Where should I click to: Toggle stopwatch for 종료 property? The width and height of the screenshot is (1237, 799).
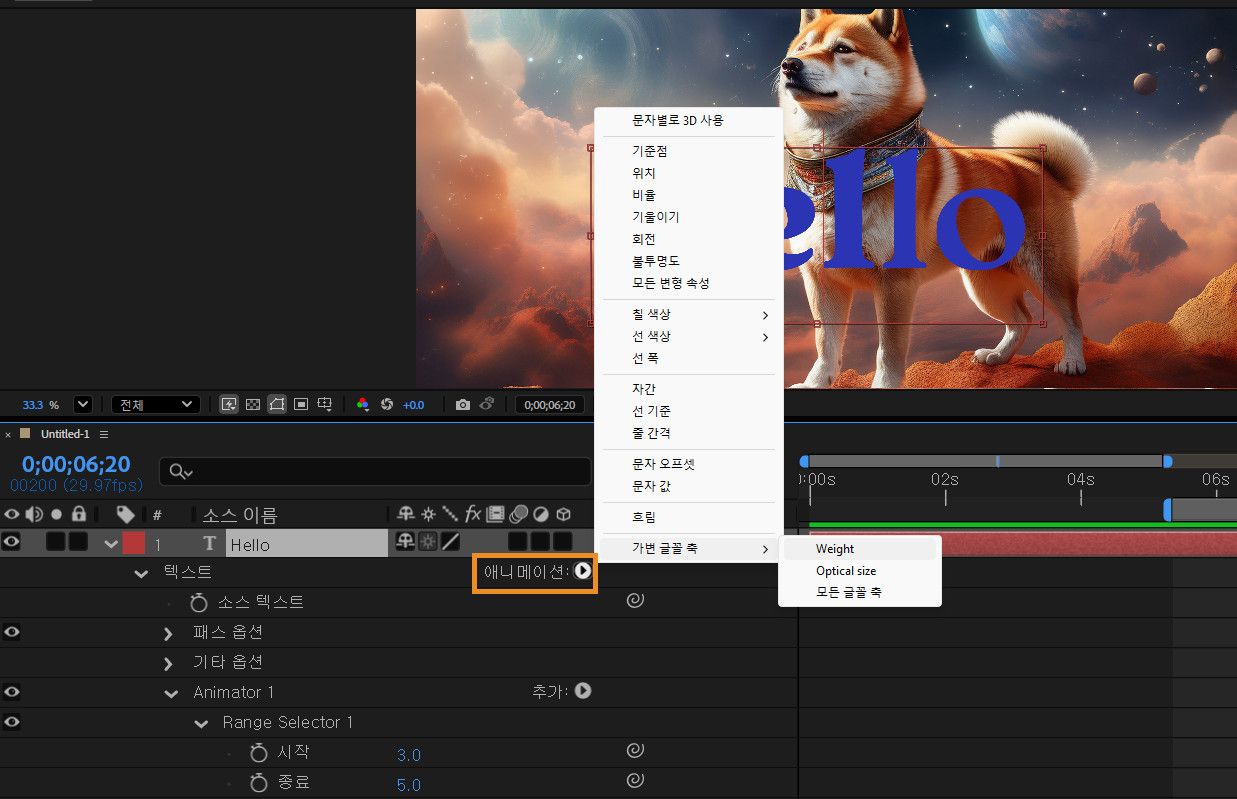coord(259,782)
